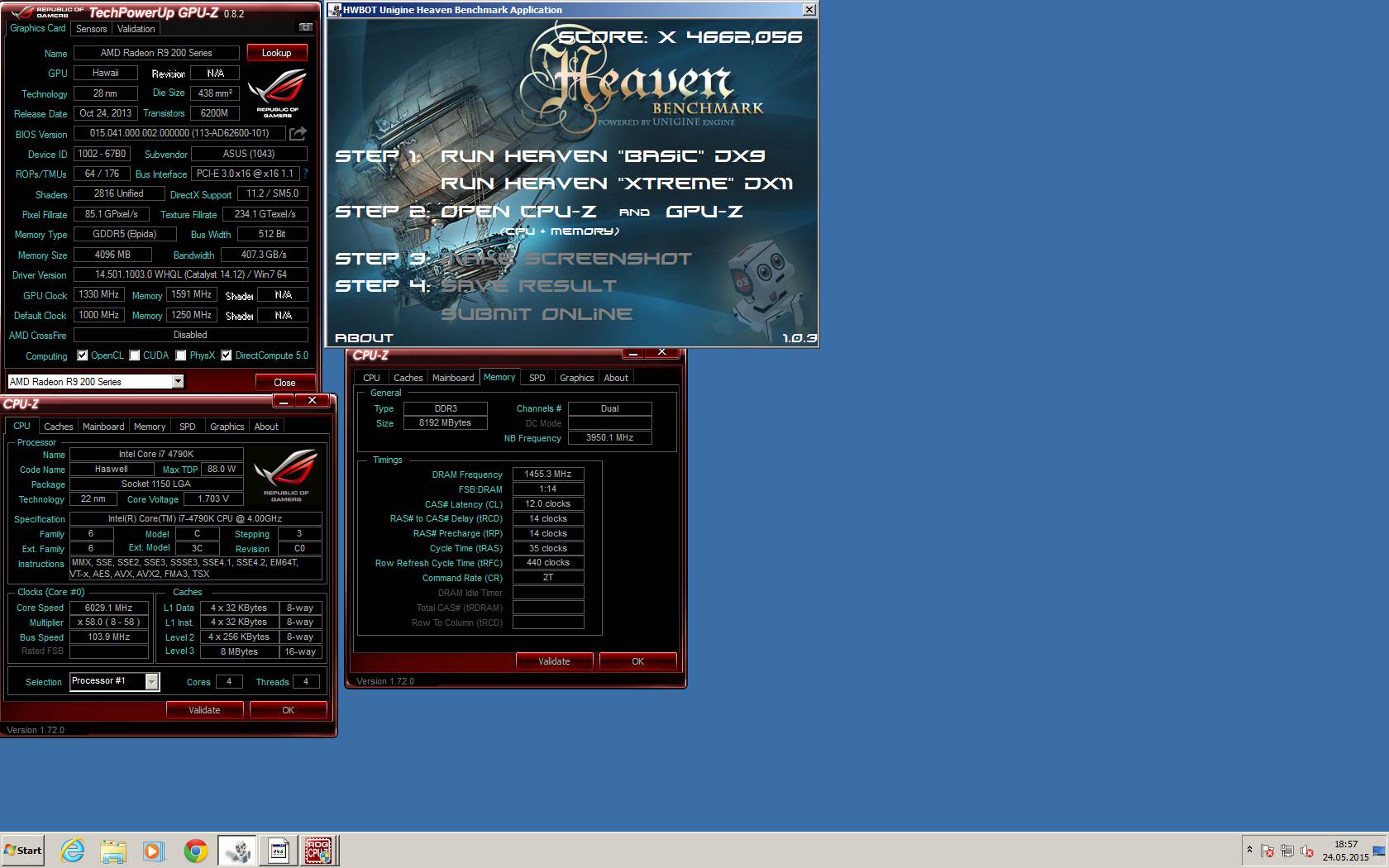
Task: Click Submit Online in HWBOT Heaven
Action: click(x=537, y=314)
